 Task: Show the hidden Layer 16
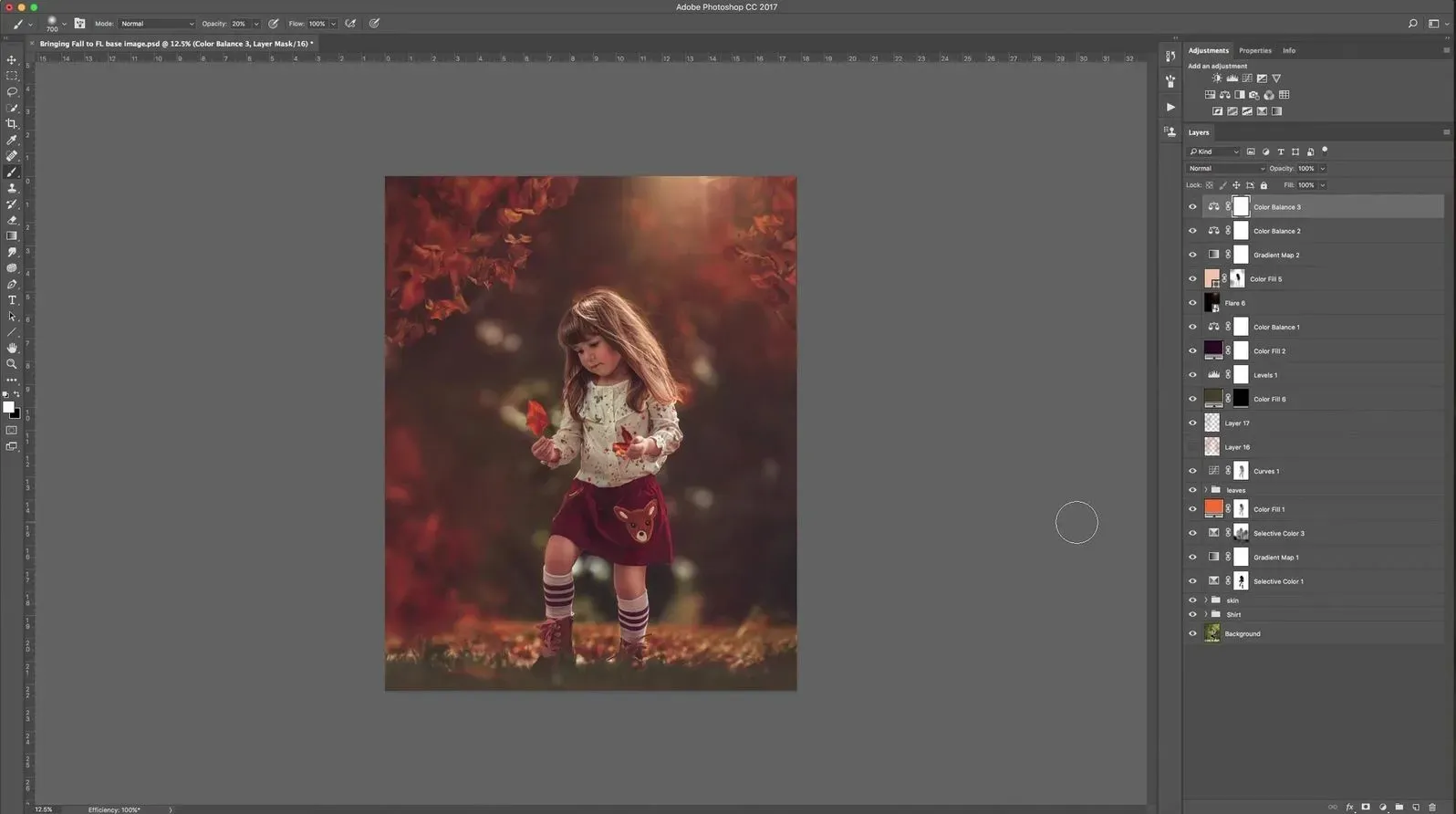pos(1192,447)
